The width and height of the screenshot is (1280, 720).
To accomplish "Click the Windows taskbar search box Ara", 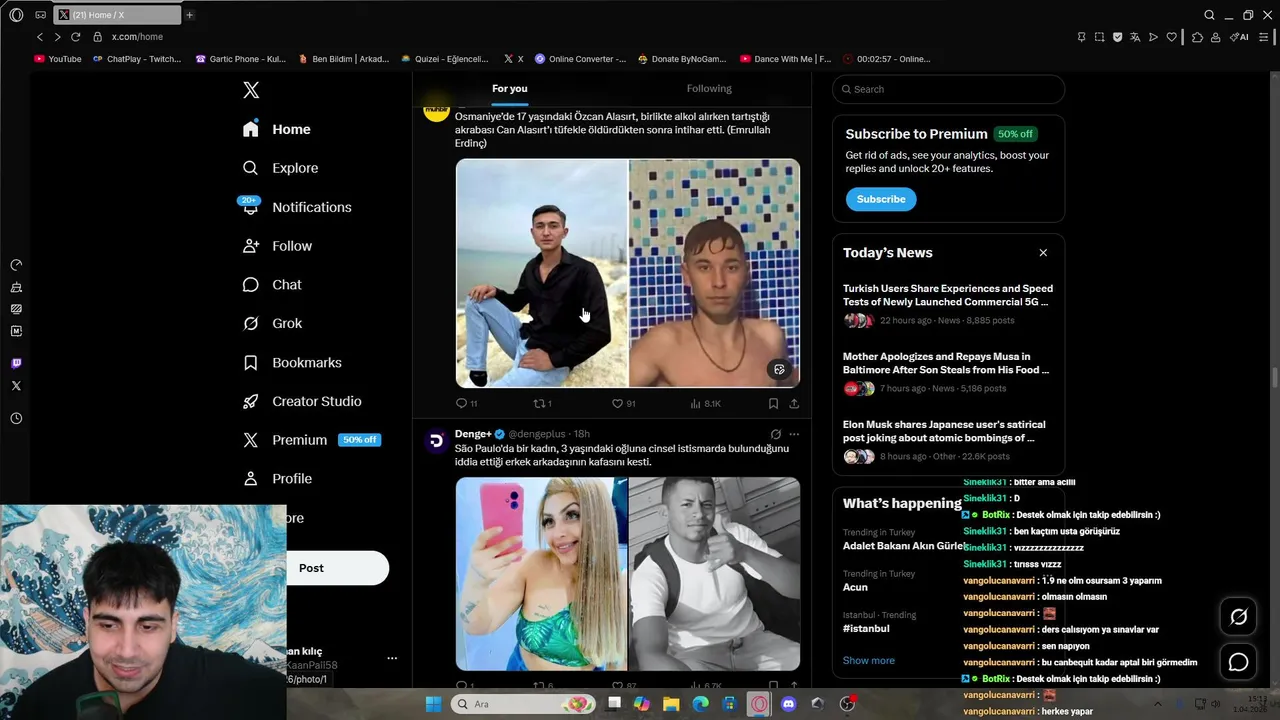I will [x=523, y=704].
